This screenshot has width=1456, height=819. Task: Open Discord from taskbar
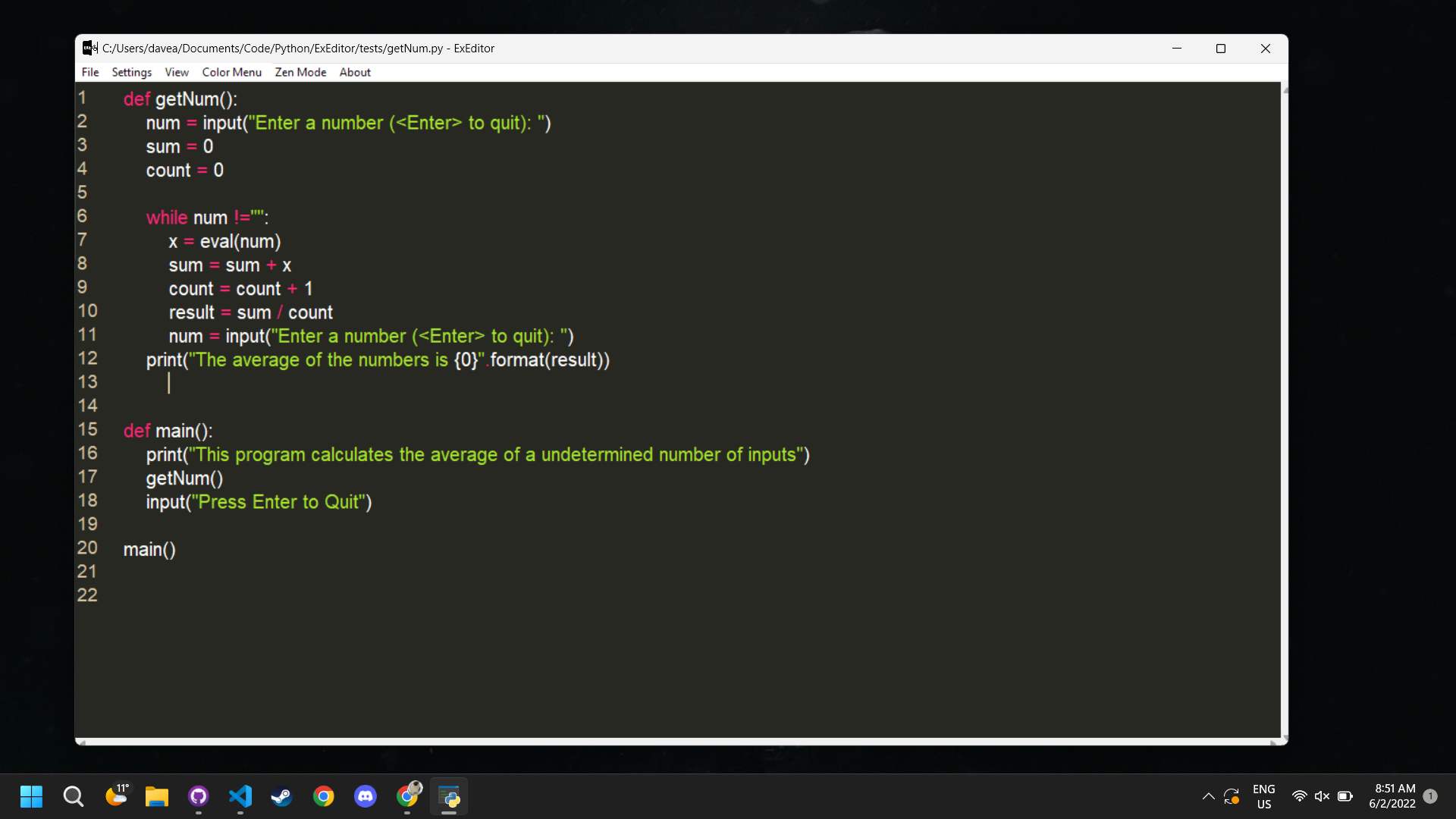[366, 796]
